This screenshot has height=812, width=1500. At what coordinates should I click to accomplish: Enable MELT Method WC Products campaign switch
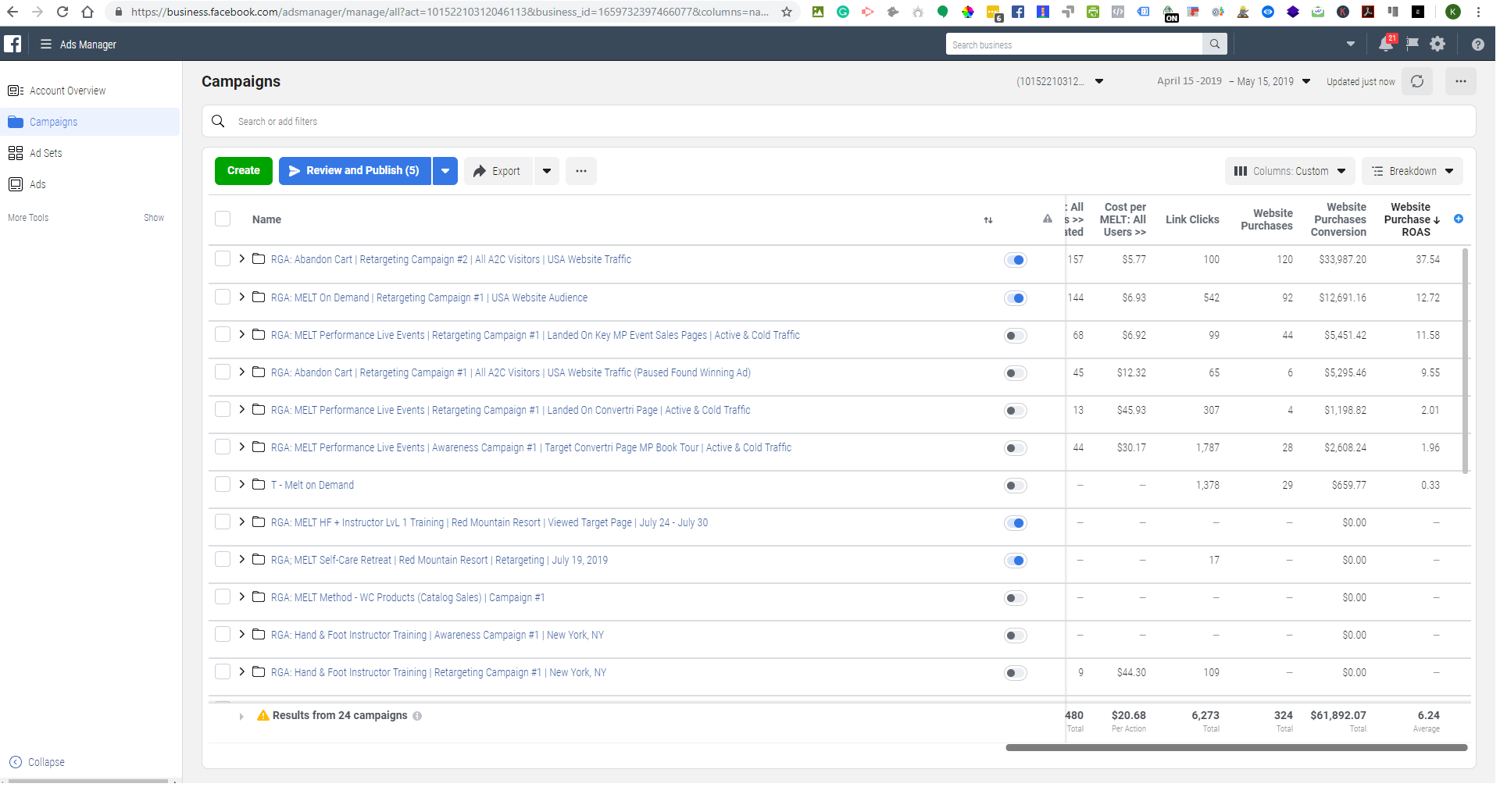point(1015,598)
